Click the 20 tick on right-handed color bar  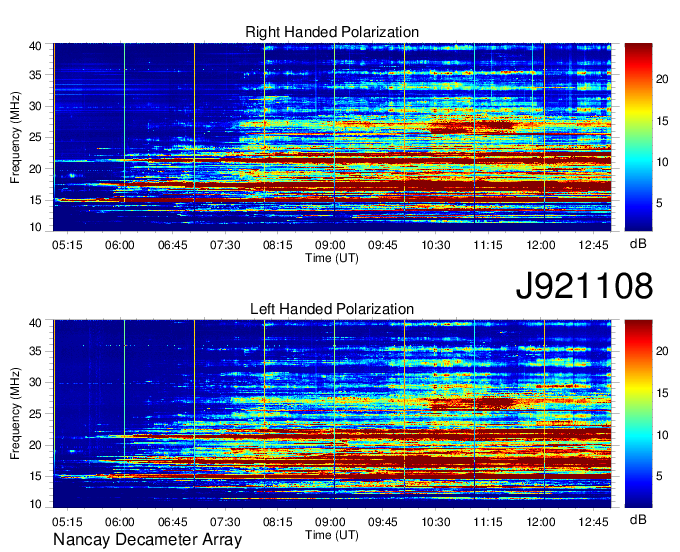click(662, 79)
